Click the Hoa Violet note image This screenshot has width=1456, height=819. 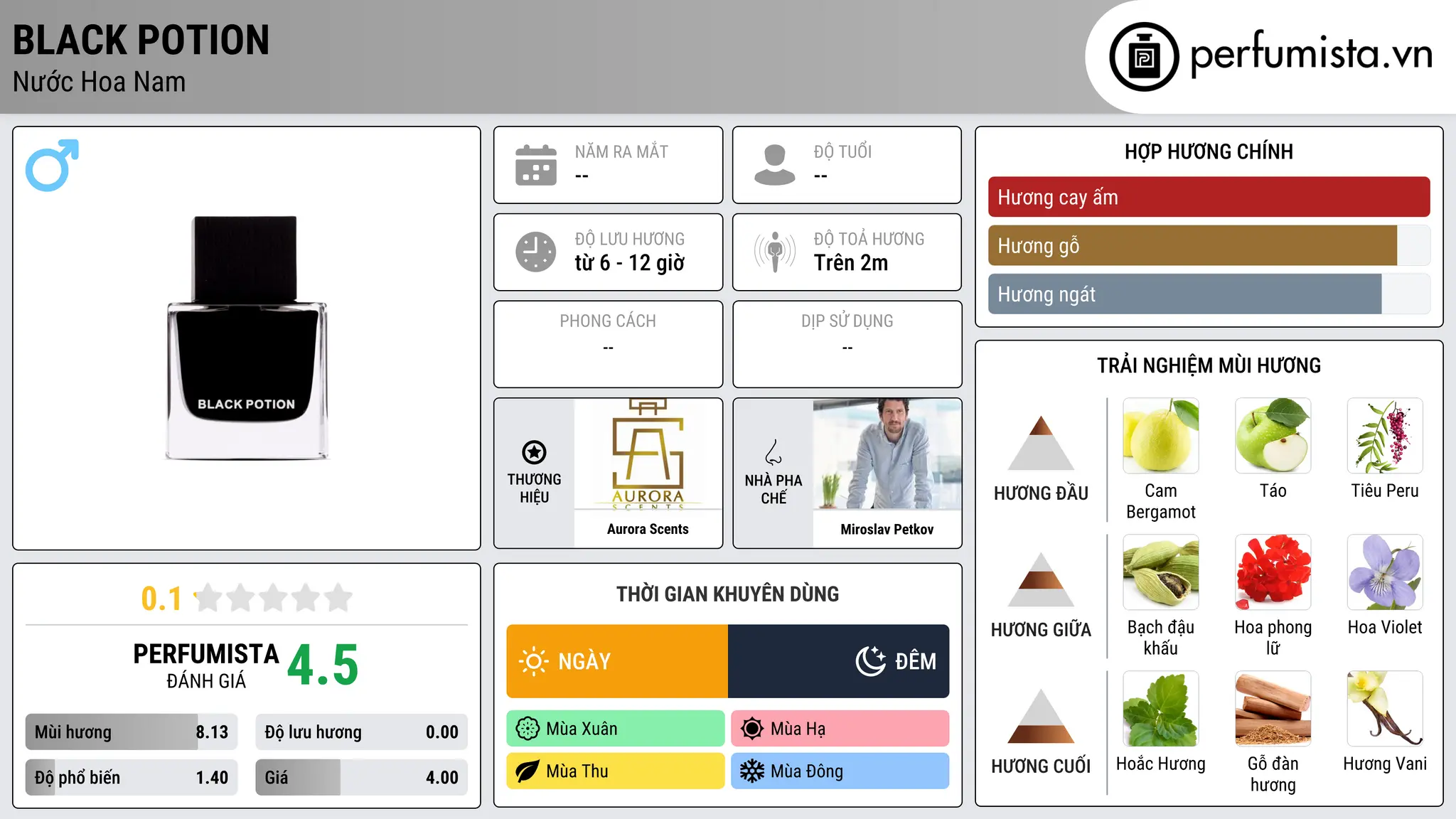coord(1385,572)
